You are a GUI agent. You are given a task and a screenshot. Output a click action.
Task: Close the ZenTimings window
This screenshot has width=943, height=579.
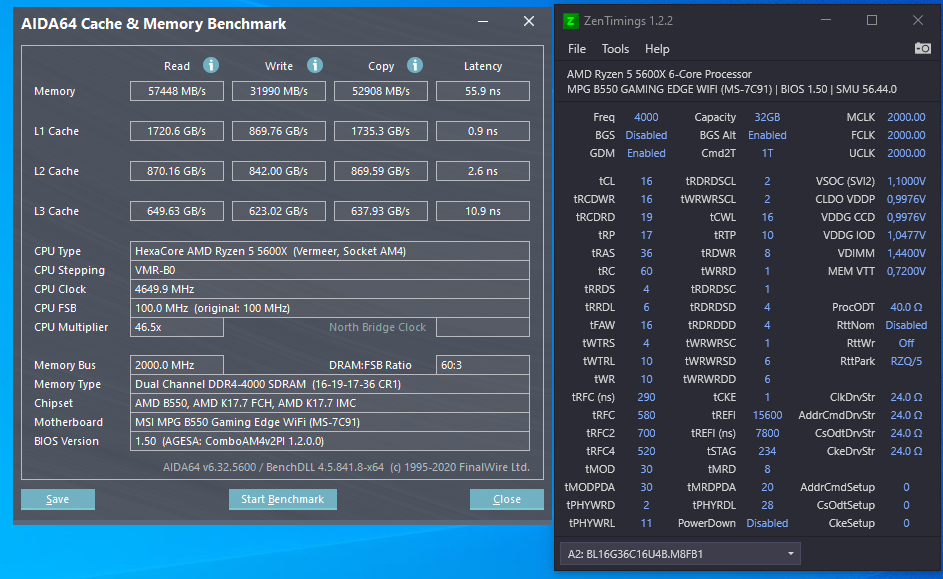click(918, 20)
